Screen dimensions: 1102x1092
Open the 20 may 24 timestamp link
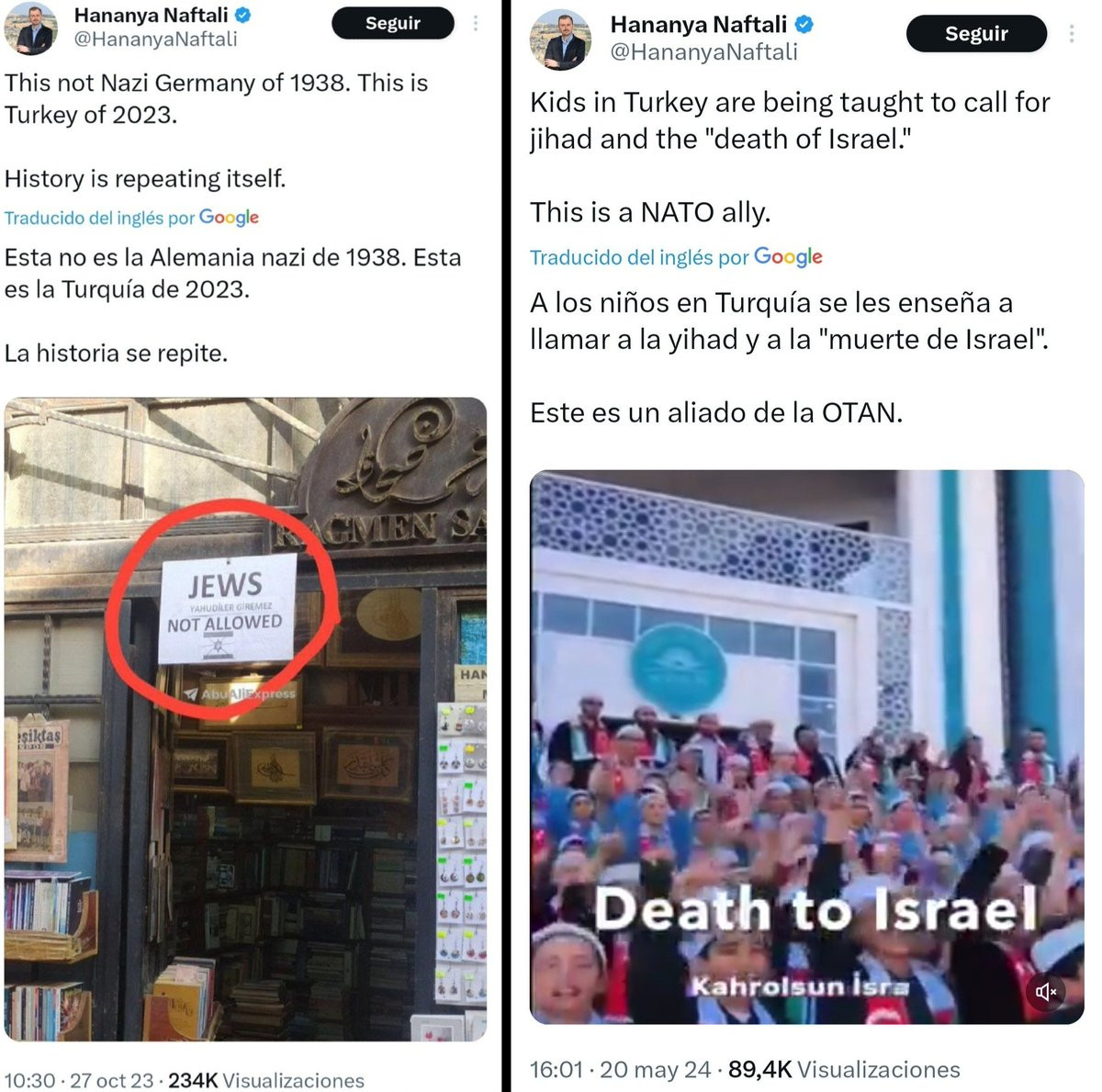tap(621, 1070)
